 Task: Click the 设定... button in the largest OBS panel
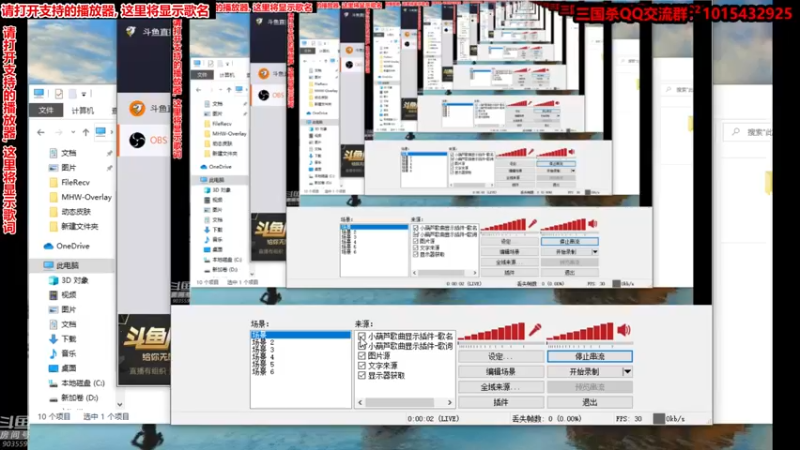pos(501,357)
